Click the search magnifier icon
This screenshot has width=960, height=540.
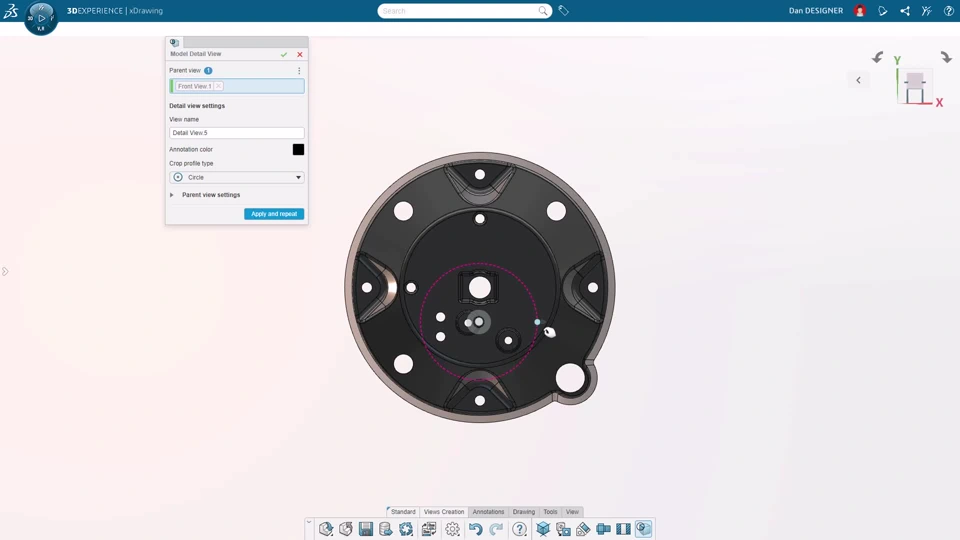[542, 10]
